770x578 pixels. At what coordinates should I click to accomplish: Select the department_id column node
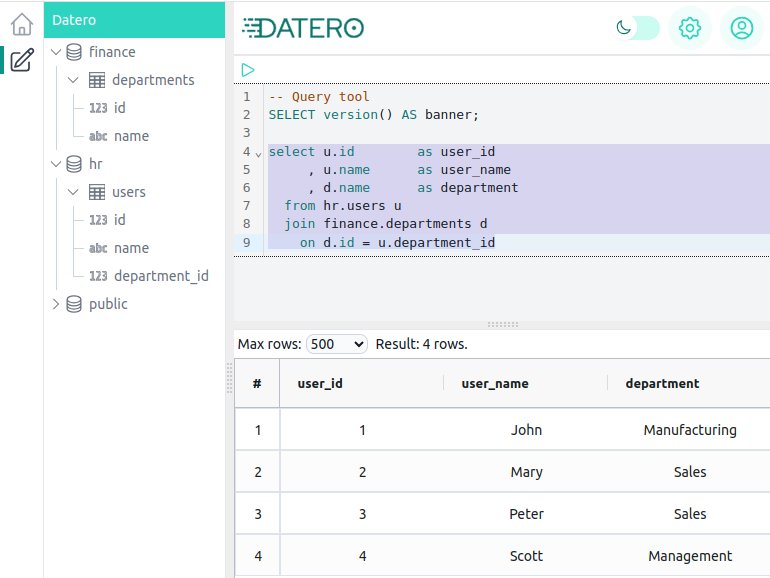coord(162,276)
